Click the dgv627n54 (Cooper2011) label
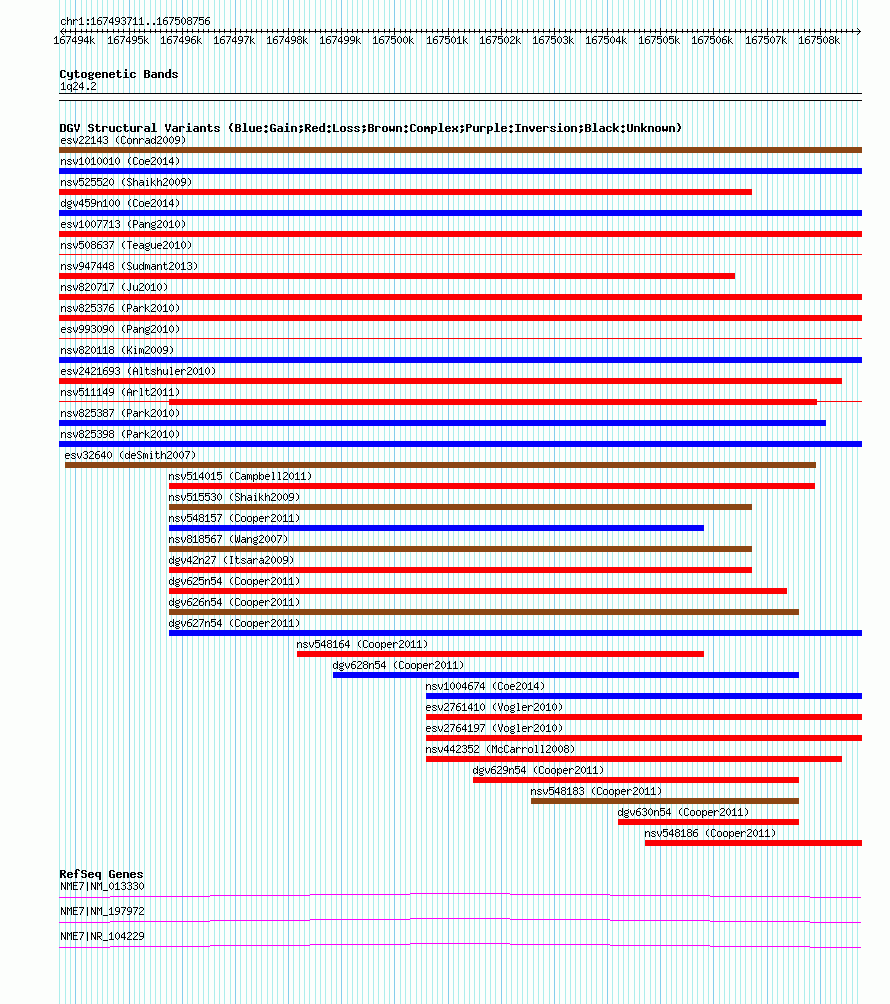890x1004 pixels. tap(234, 624)
